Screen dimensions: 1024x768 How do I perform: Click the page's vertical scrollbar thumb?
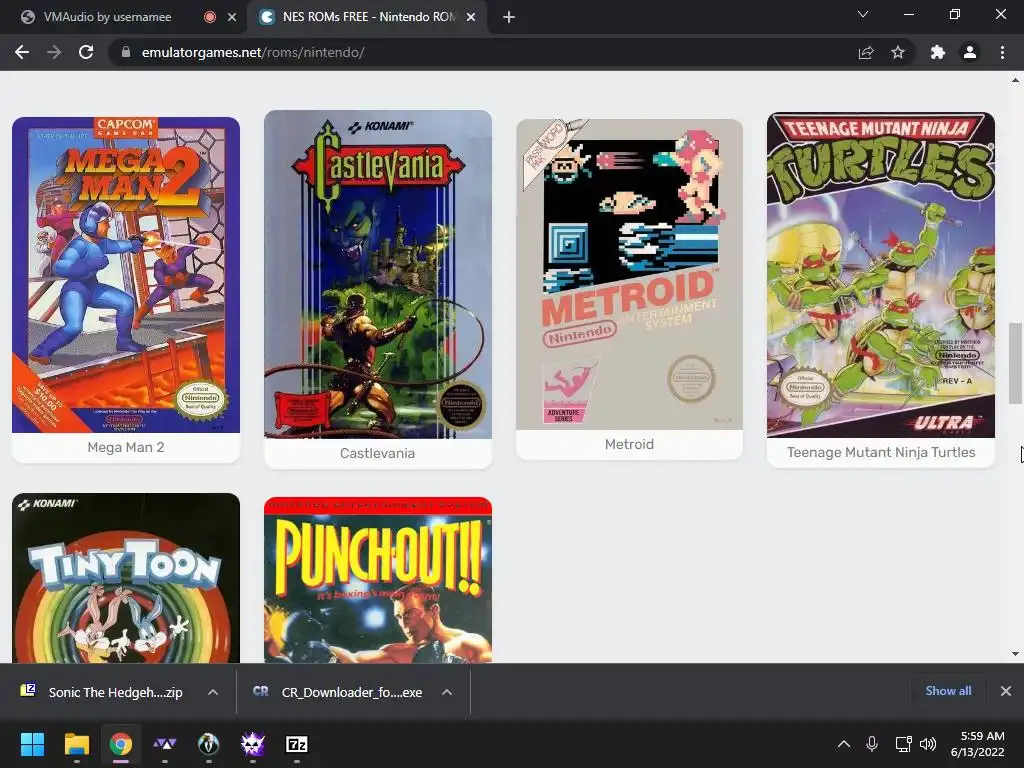click(x=1015, y=363)
